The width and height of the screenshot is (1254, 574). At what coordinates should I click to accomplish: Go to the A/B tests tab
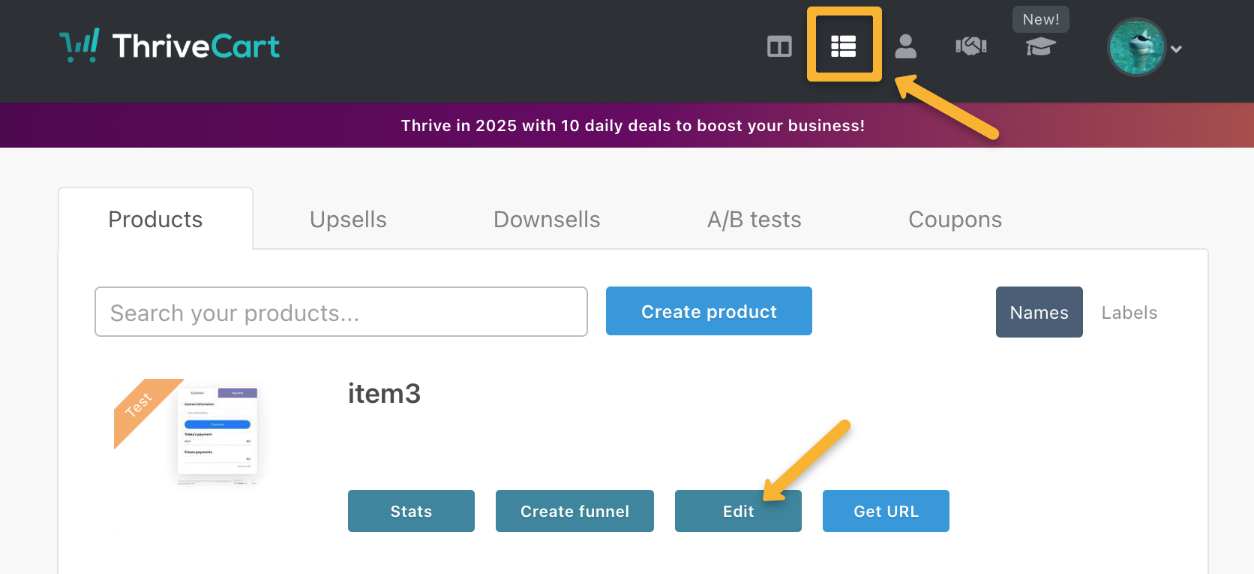(x=754, y=219)
